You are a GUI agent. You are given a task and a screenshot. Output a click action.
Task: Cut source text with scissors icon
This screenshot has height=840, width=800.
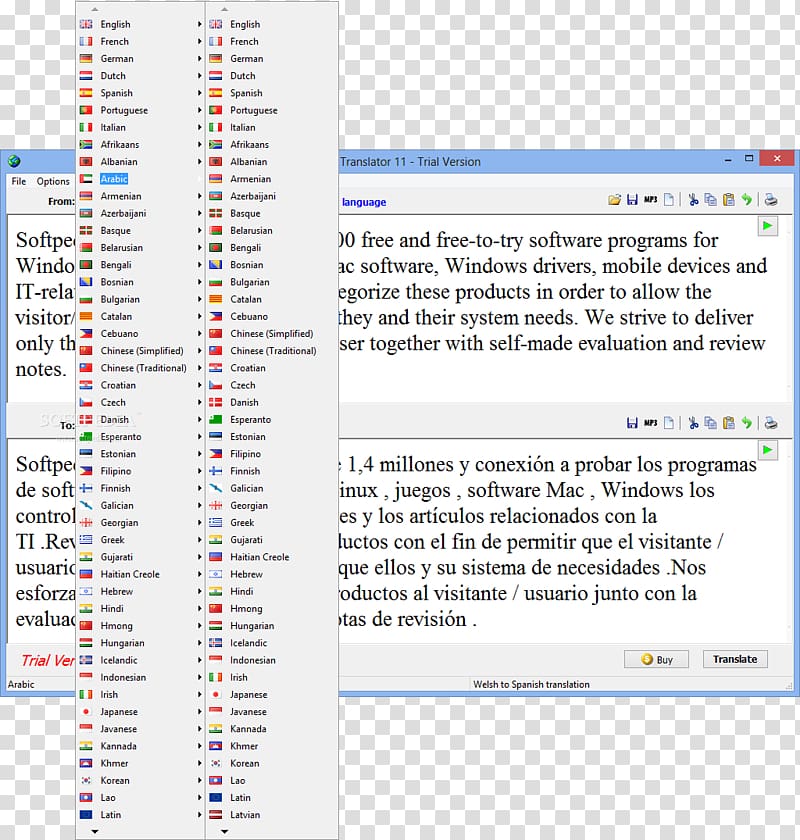(693, 200)
